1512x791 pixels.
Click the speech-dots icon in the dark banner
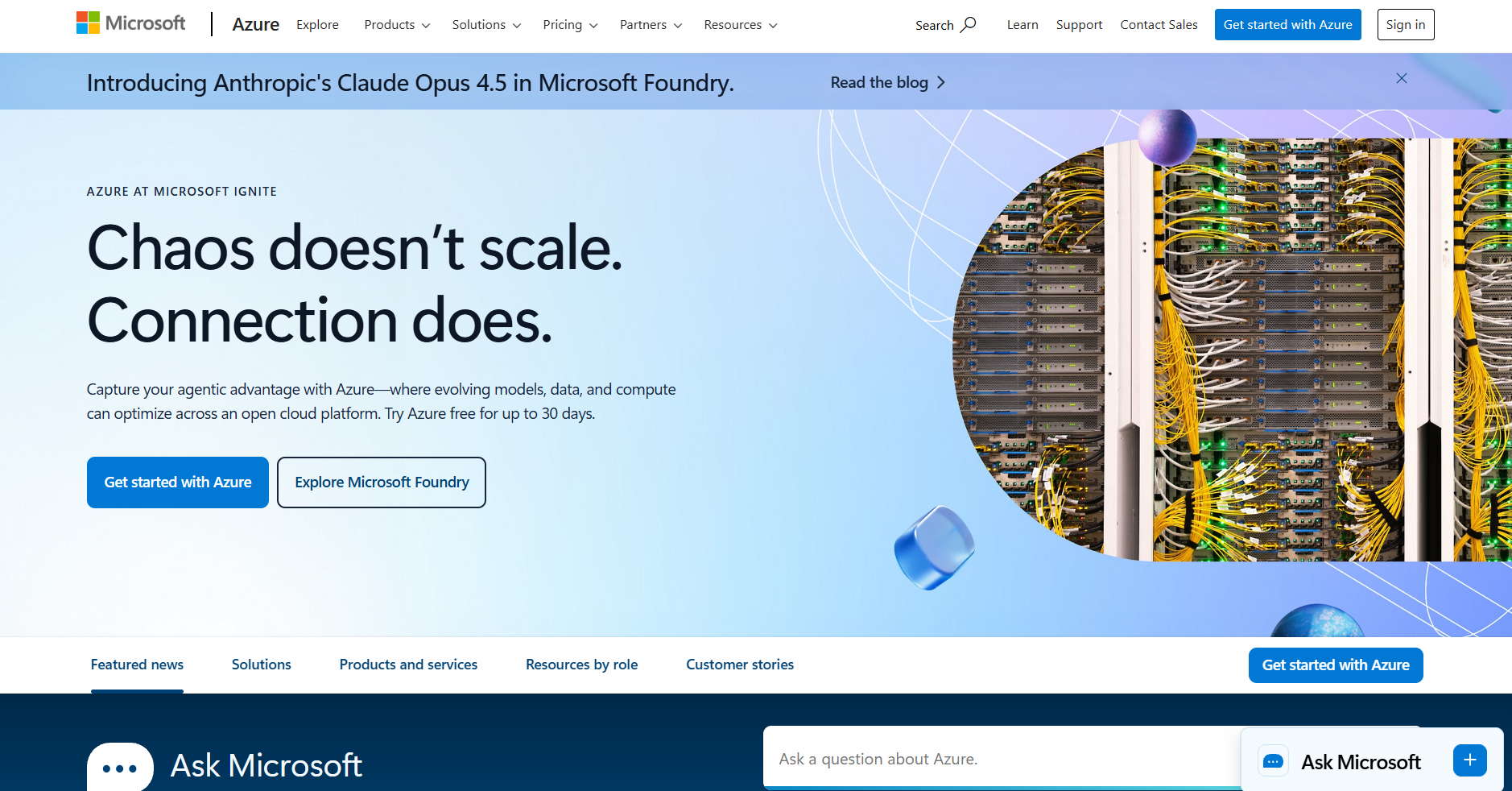click(119, 768)
